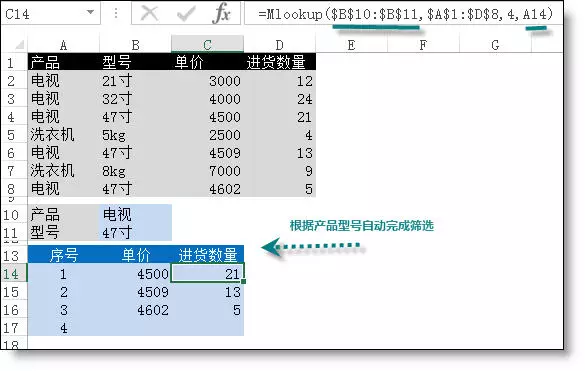Image resolution: width=585 pixels, height=371 pixels.
Task: Click cell with price 7000
Action: [x=207, y=171]
